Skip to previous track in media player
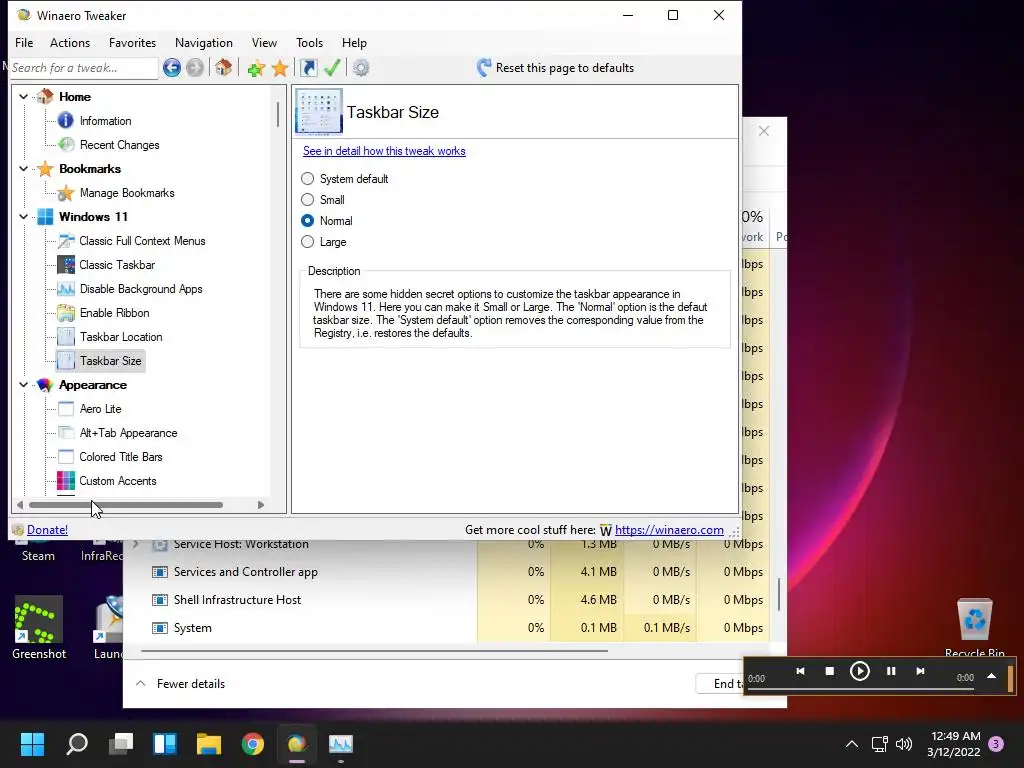 click(800, 671)
